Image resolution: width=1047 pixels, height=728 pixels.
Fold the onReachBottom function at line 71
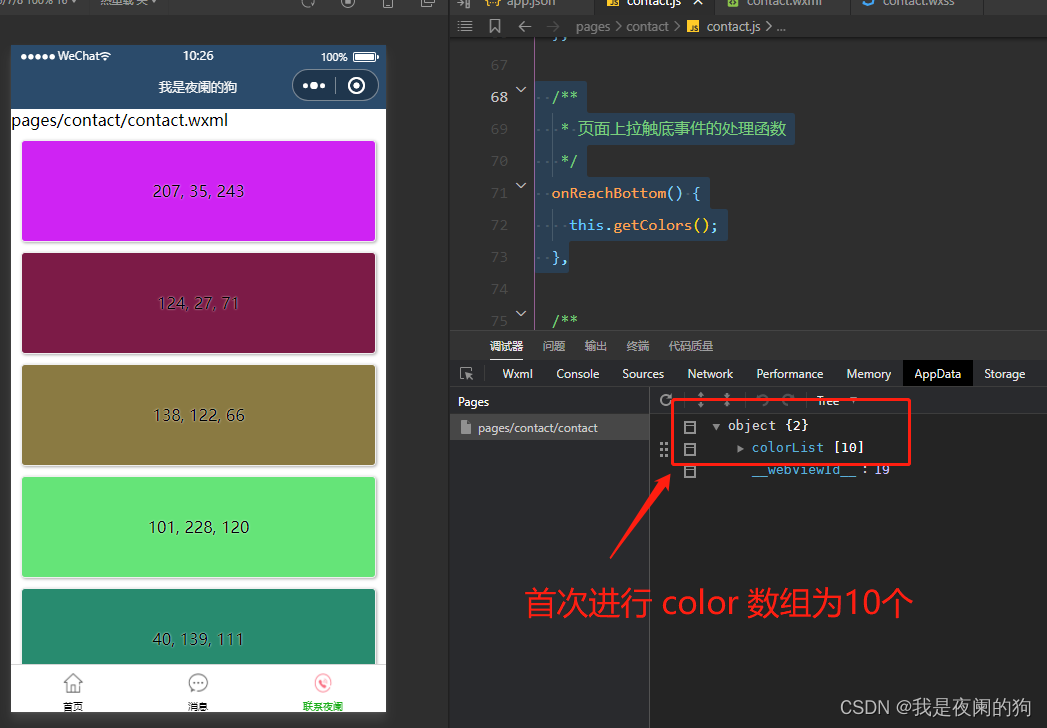521,185
